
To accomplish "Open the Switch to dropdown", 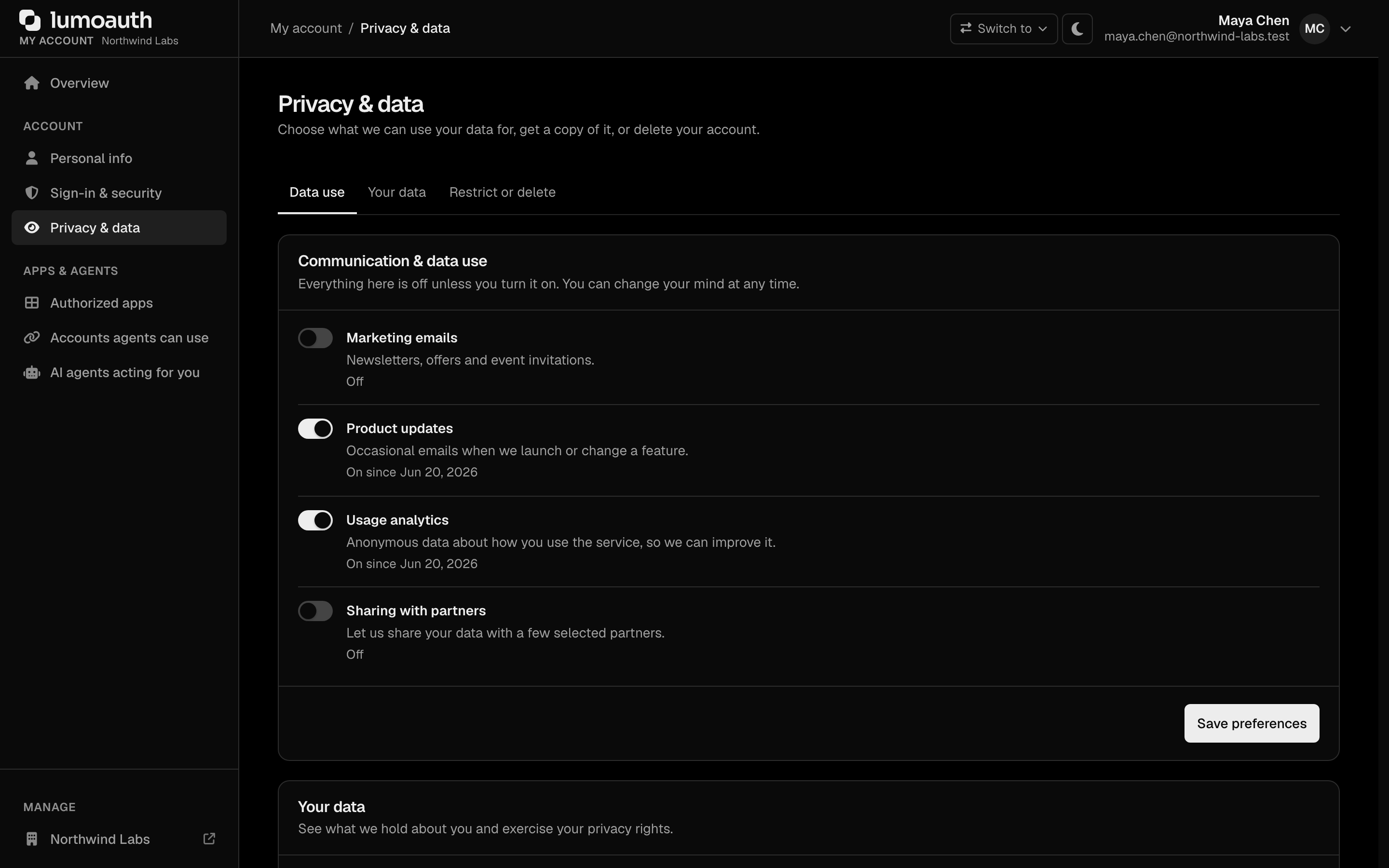I will coord(1004,29).
